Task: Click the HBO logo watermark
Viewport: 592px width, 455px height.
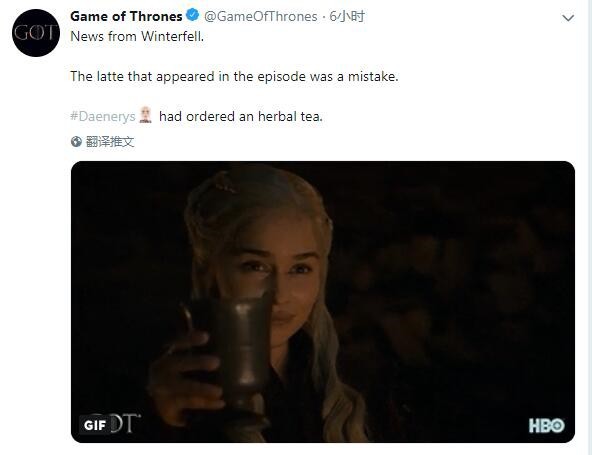Action: 547,426
